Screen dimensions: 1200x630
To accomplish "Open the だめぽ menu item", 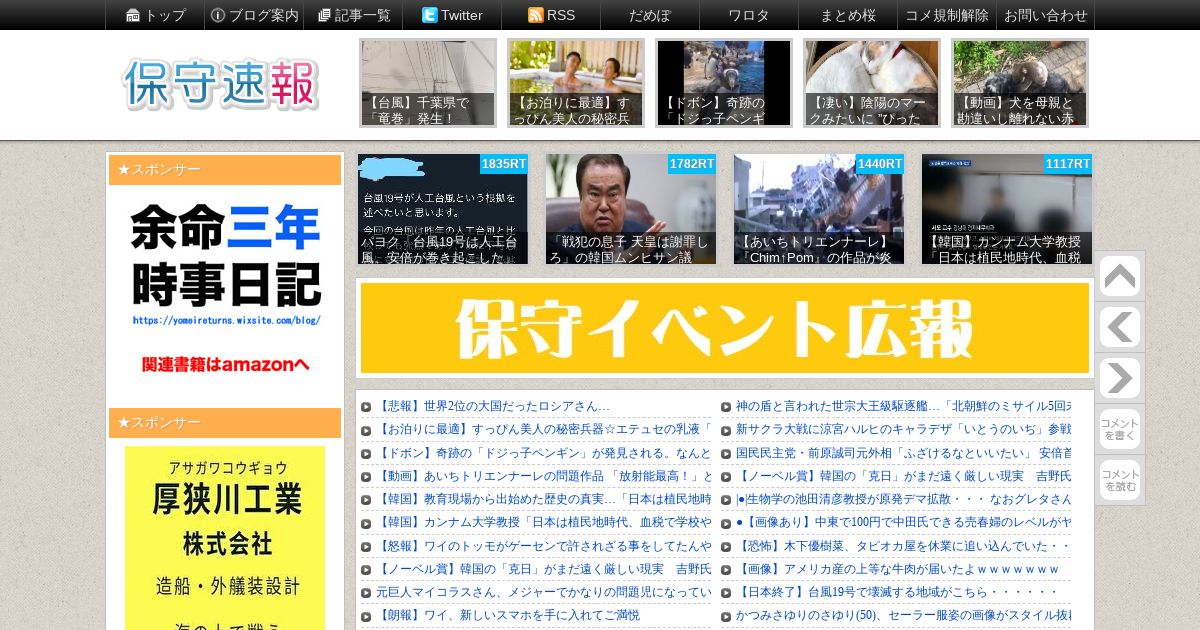I will [649, 15].
